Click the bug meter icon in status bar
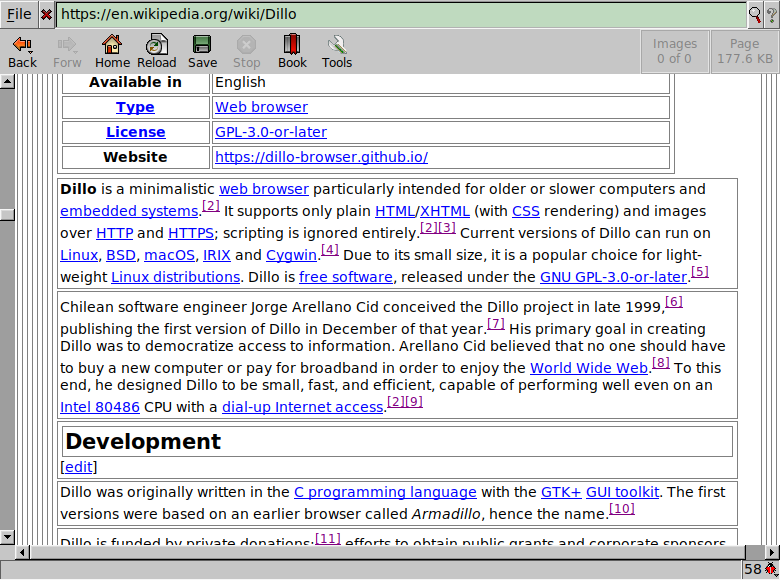The height and width of the screenshot is (580, 780). click(771, 569)
